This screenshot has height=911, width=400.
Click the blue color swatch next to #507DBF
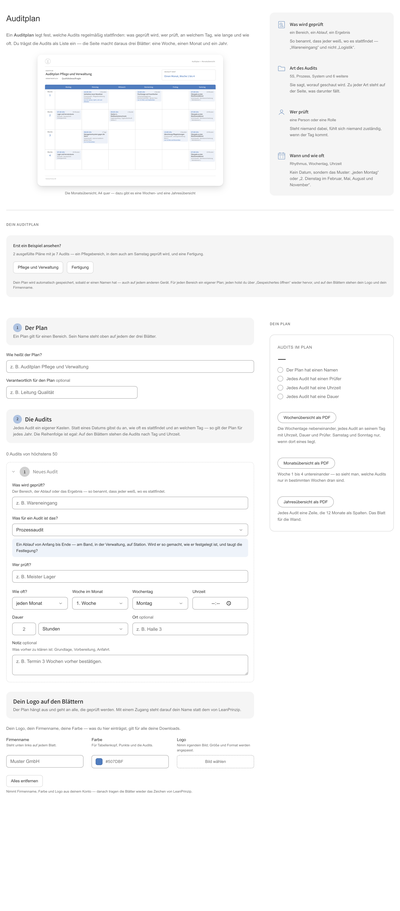click(x=99, y=762)
